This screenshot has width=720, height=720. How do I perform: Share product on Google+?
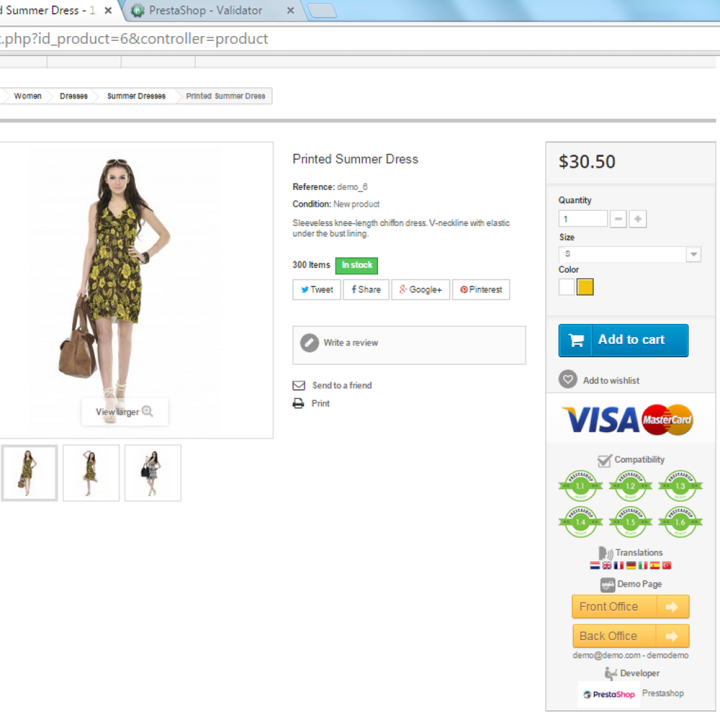(x=420, y=290)
